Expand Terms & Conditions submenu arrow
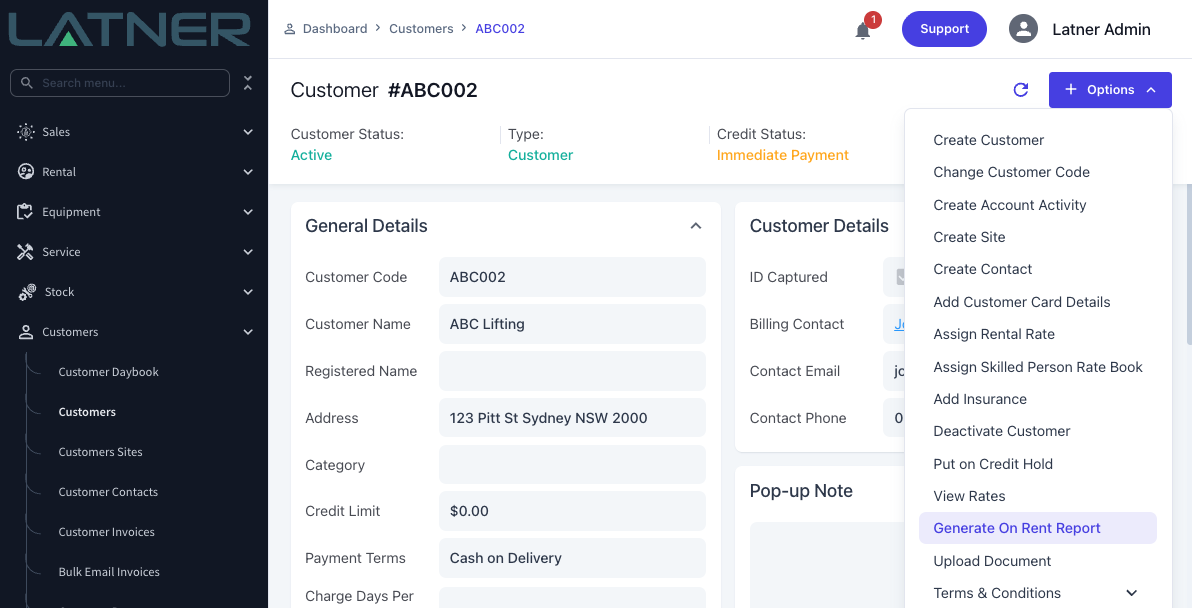The width and height of the screenshot is (1192, 608). 1132,593
